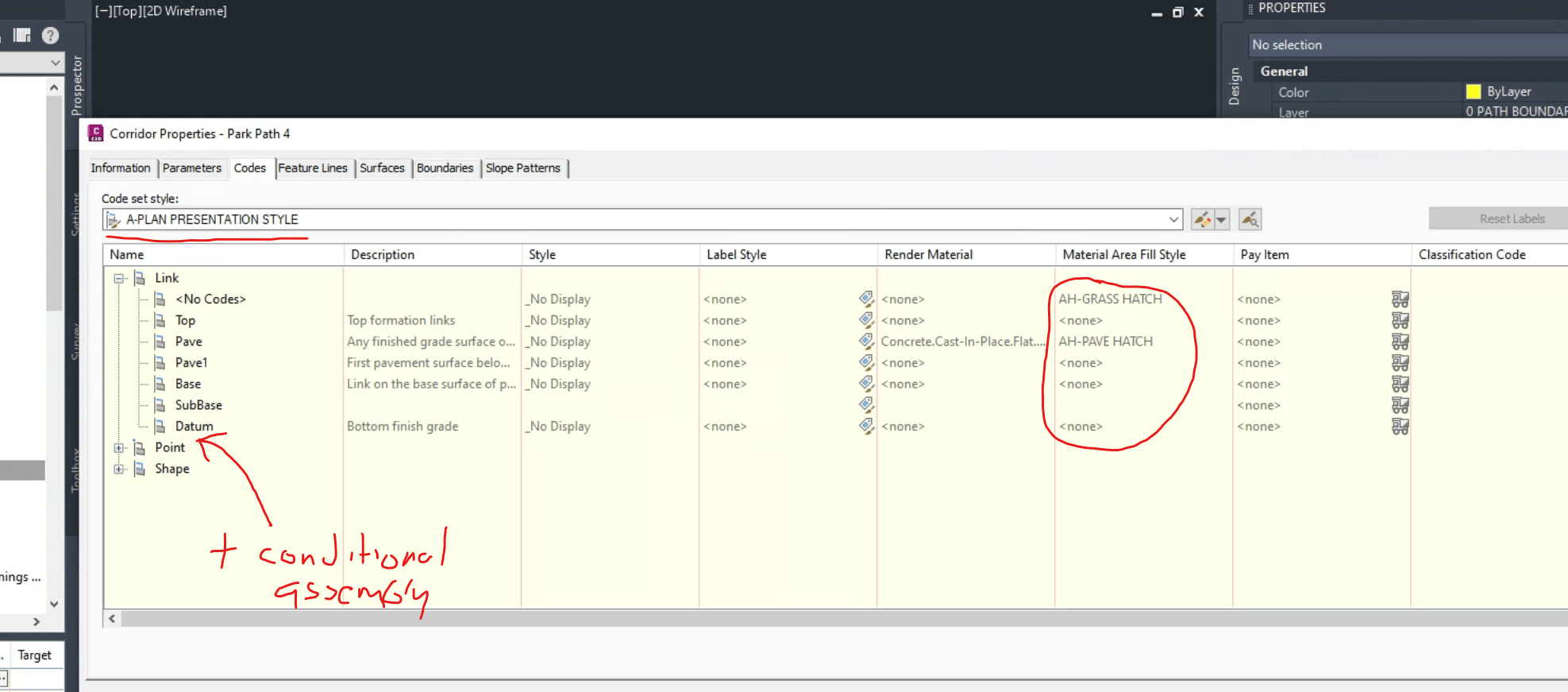Click the Toolspace horizontal scroll right arrow
Screen dimensions: 1568x692
tap(37, 622)
